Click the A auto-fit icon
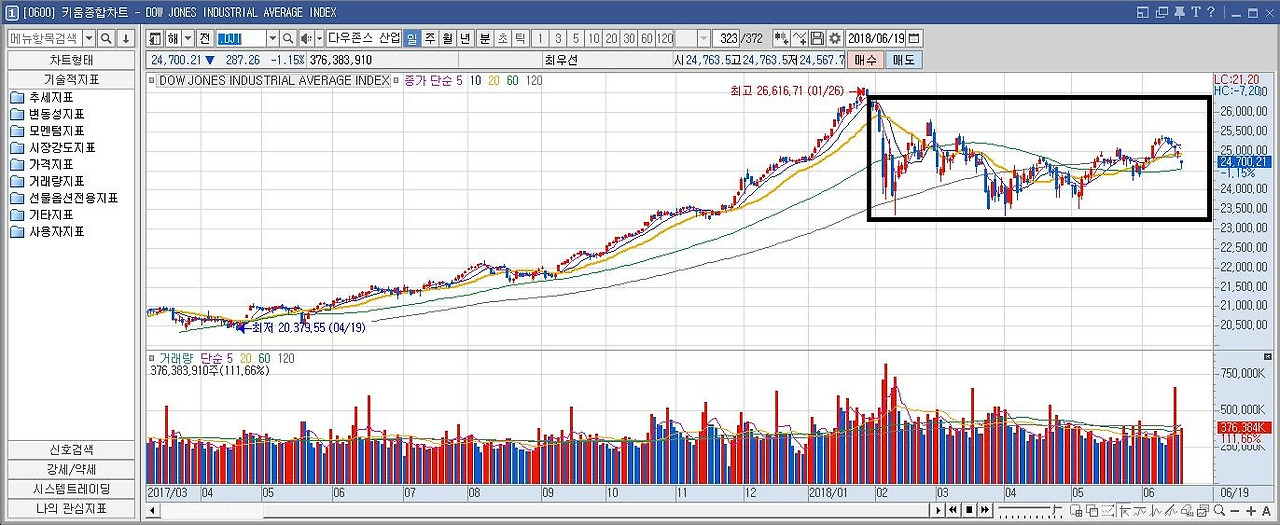Viewport: 1280px width, 525px height. pyautogui.click(x=1267, y=511)
